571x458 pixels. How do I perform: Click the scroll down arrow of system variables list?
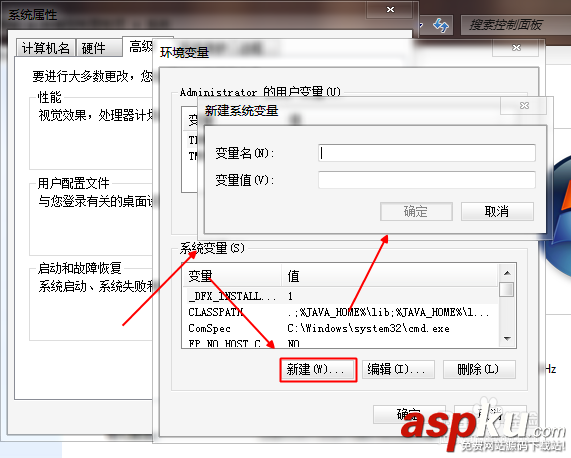click(x=507, y=339)
